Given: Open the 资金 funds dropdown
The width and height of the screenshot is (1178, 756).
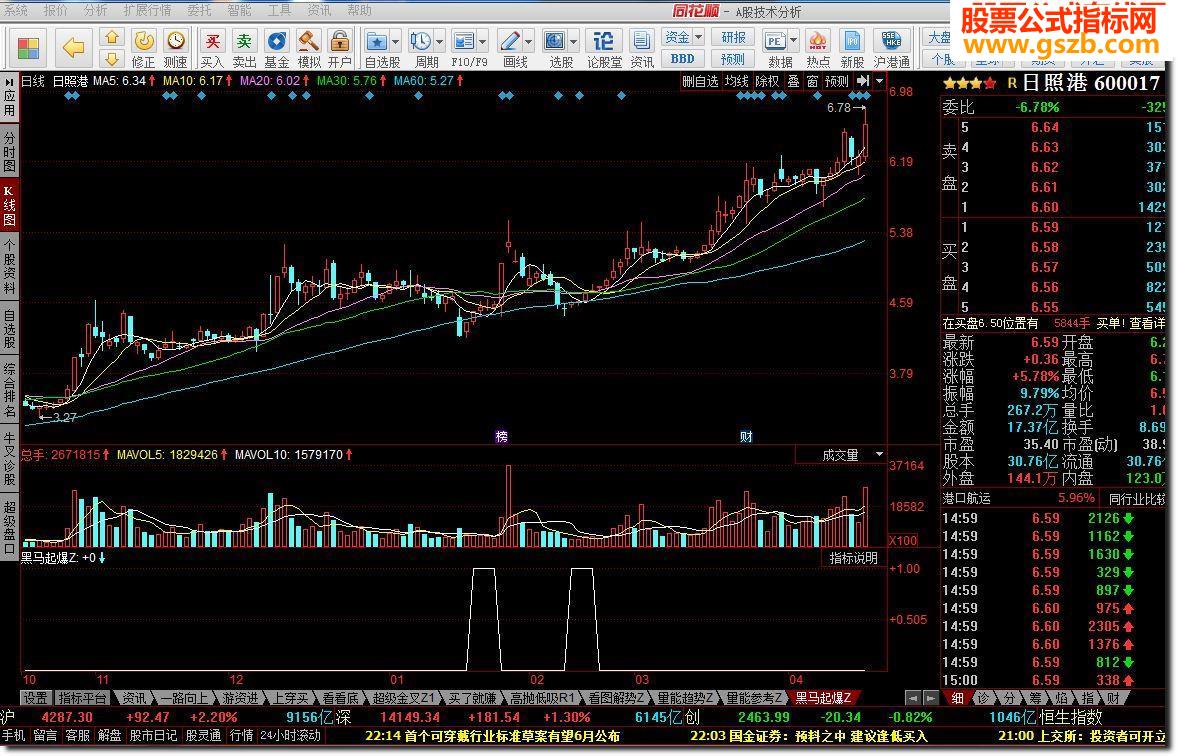Looking at the screenshot, I should 682,38.
